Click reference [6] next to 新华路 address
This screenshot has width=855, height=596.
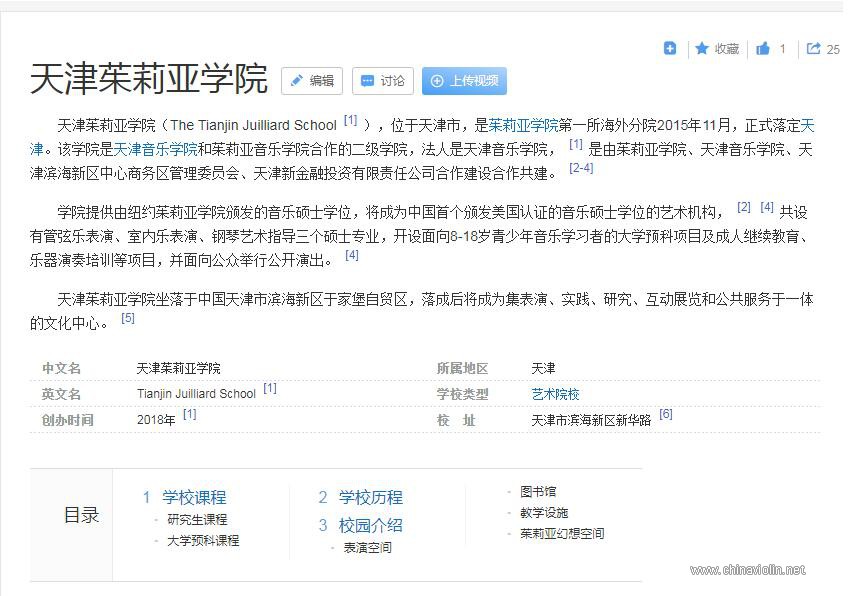(666, 414)
